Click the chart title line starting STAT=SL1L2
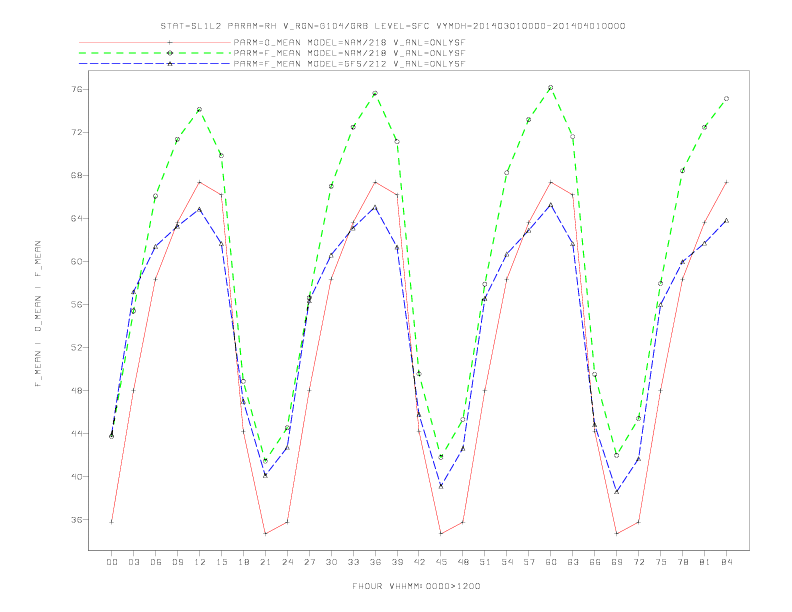 click(393, 26)
